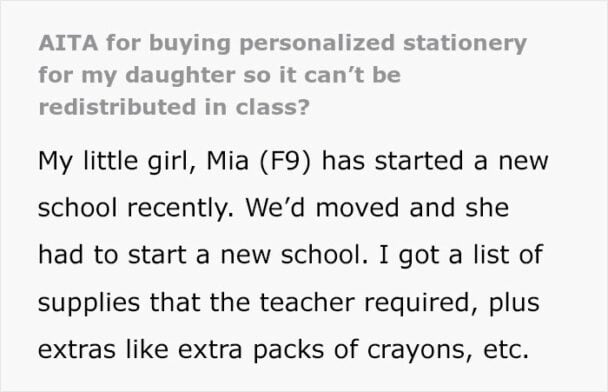Click "etc." at the paragraph's end
The width and height of the screenshot is (608, 392).
[506, 350]
